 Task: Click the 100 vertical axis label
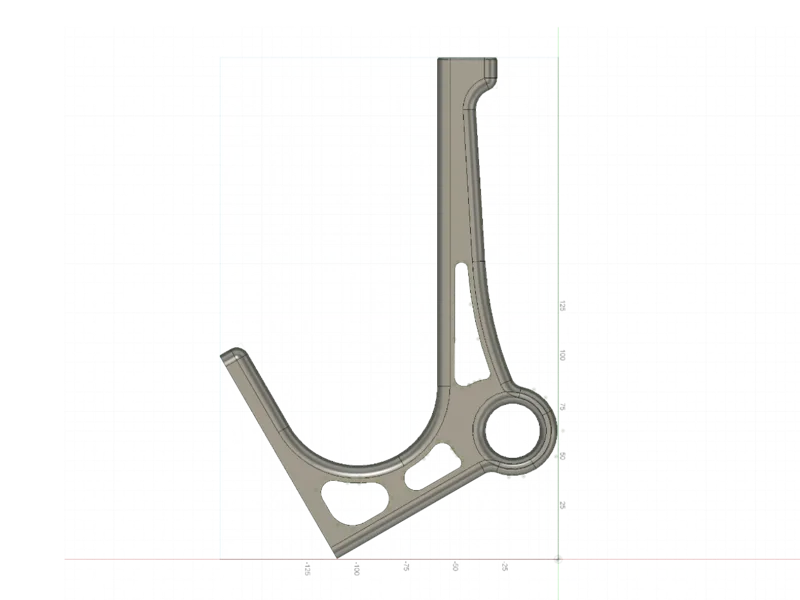click(562, 355)
